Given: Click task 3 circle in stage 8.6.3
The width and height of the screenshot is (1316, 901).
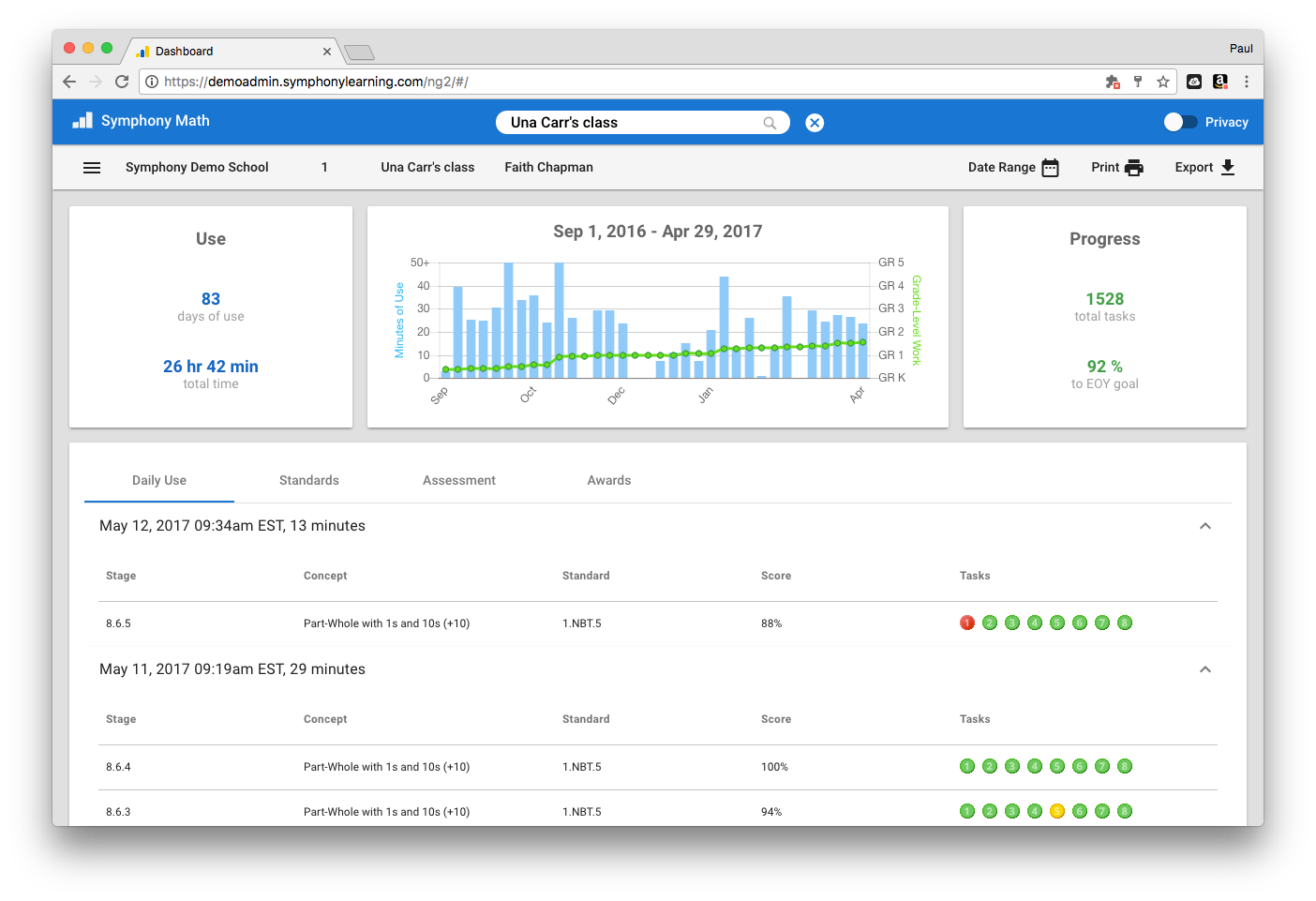Looking at the screenshot, I should [x=1012, y=811].
